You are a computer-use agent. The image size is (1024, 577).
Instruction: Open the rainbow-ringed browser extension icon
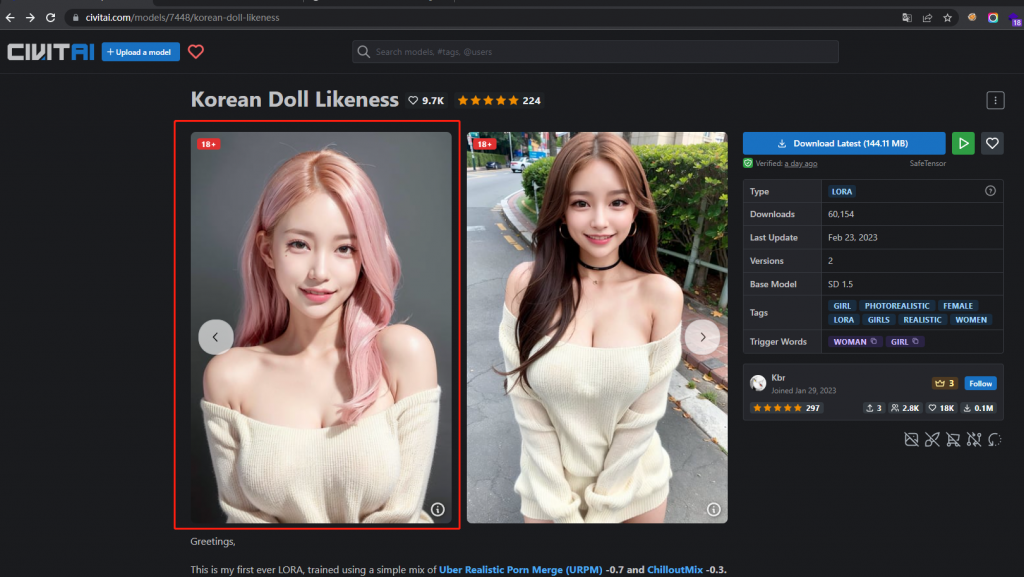(993, 18)
